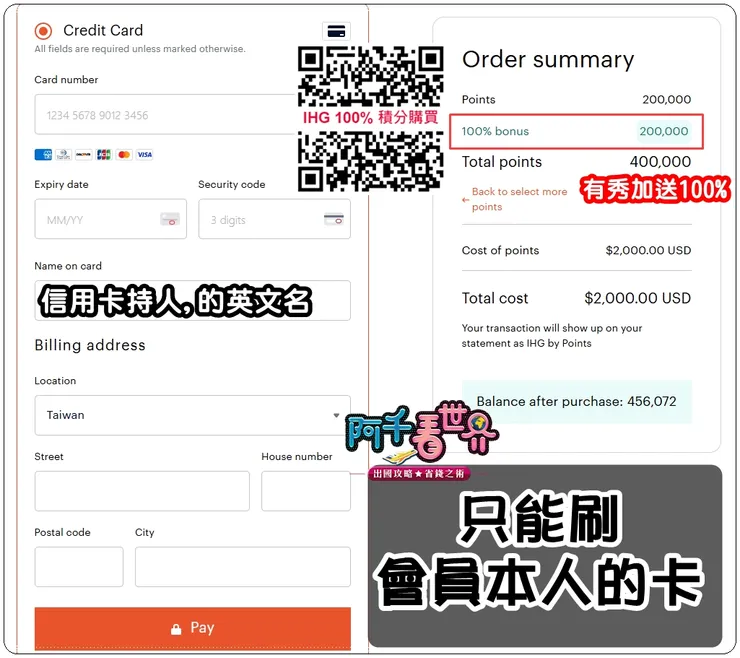
Task: Click the Name on card field
Action: click(193, 301)
